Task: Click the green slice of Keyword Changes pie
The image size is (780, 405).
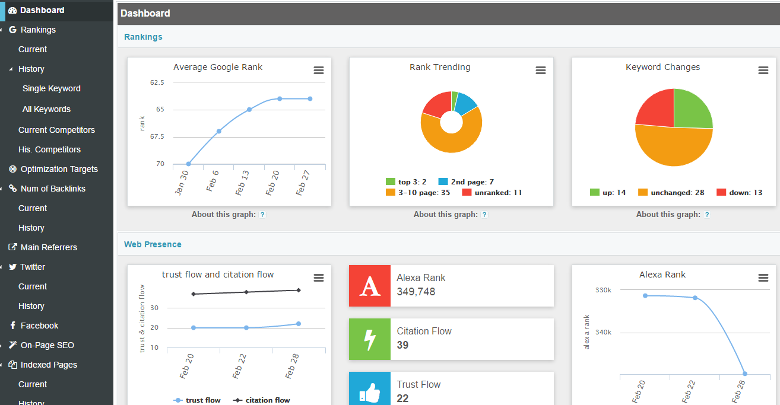Action: (x=693, y=108)
